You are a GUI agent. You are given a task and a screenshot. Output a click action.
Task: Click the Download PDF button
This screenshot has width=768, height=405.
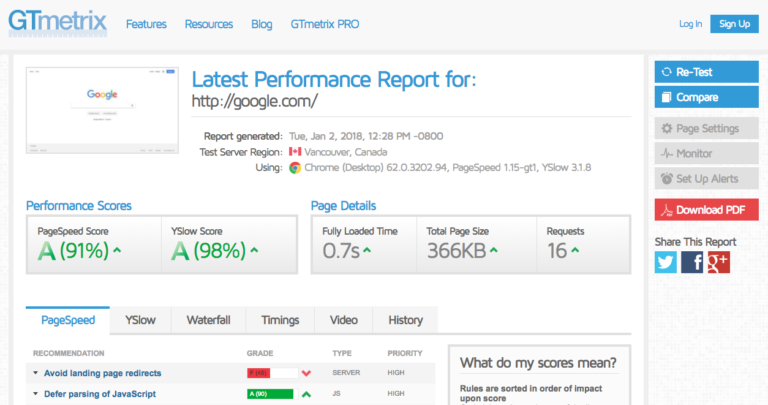(x=706, y=209)
